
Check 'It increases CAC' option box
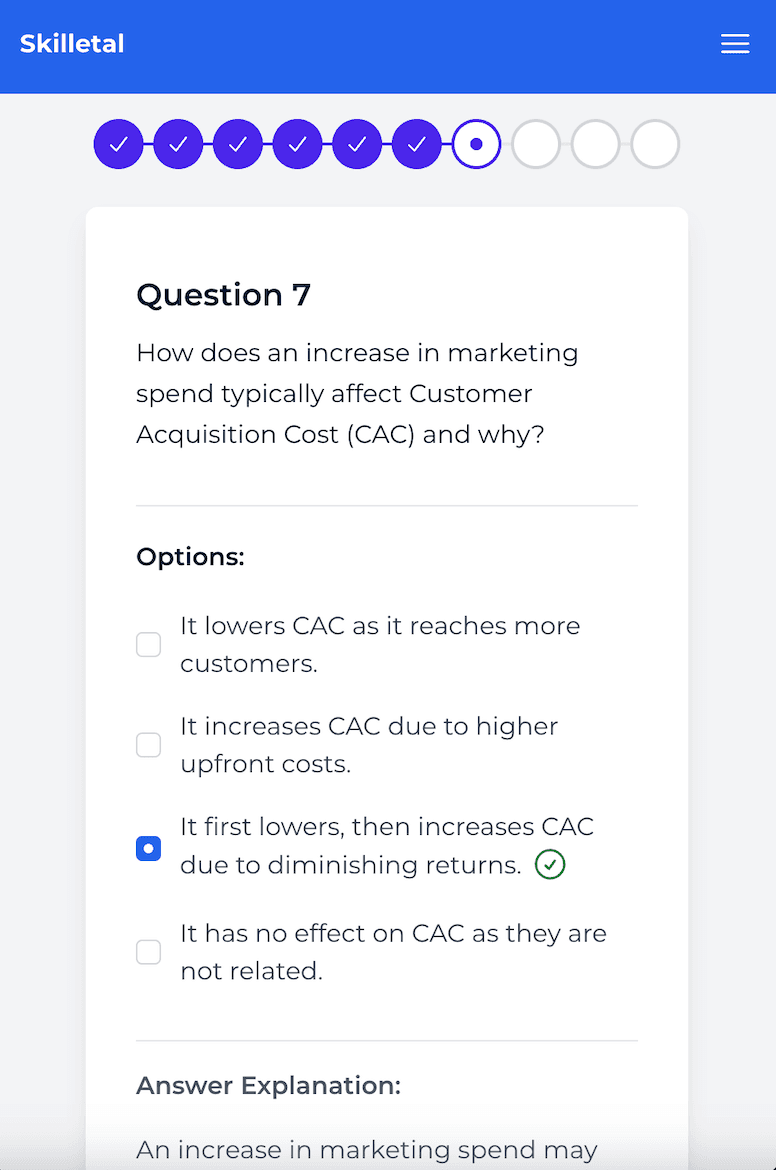[148, 745]
